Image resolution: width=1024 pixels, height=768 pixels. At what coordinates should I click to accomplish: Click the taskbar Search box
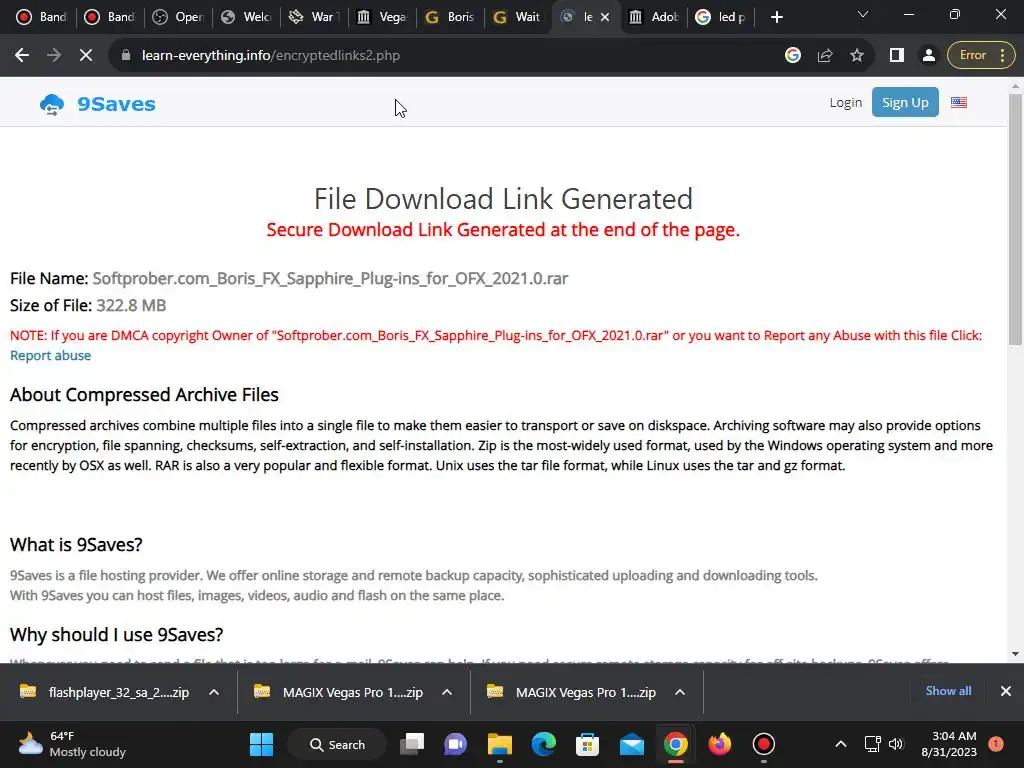pos(337,744)
